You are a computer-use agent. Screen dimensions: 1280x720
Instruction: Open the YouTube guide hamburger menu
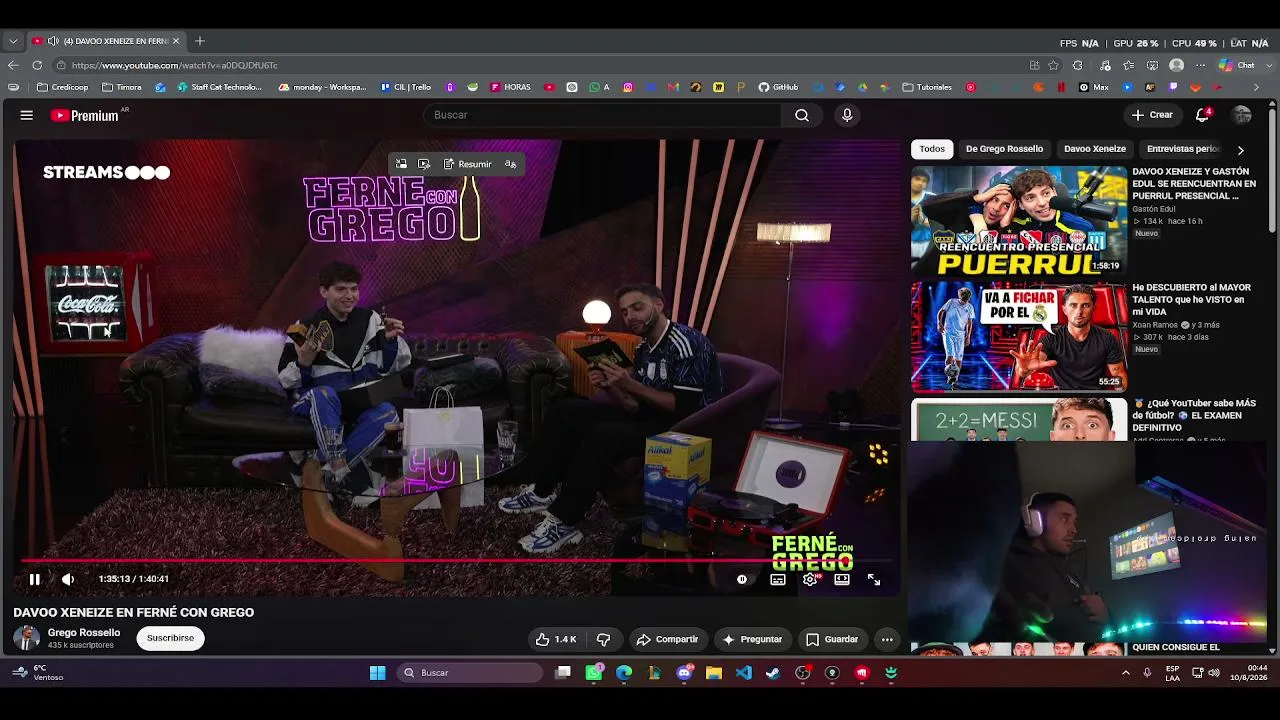click(27, 115)
